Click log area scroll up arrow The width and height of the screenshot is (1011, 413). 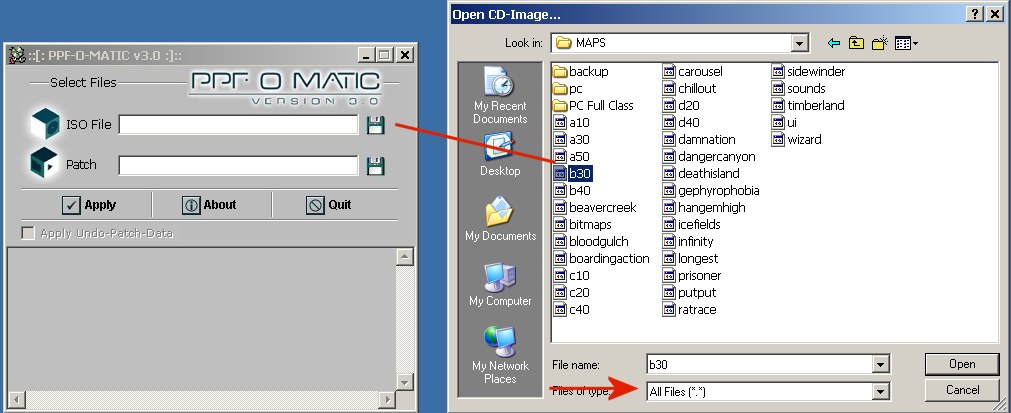(404, 257)
